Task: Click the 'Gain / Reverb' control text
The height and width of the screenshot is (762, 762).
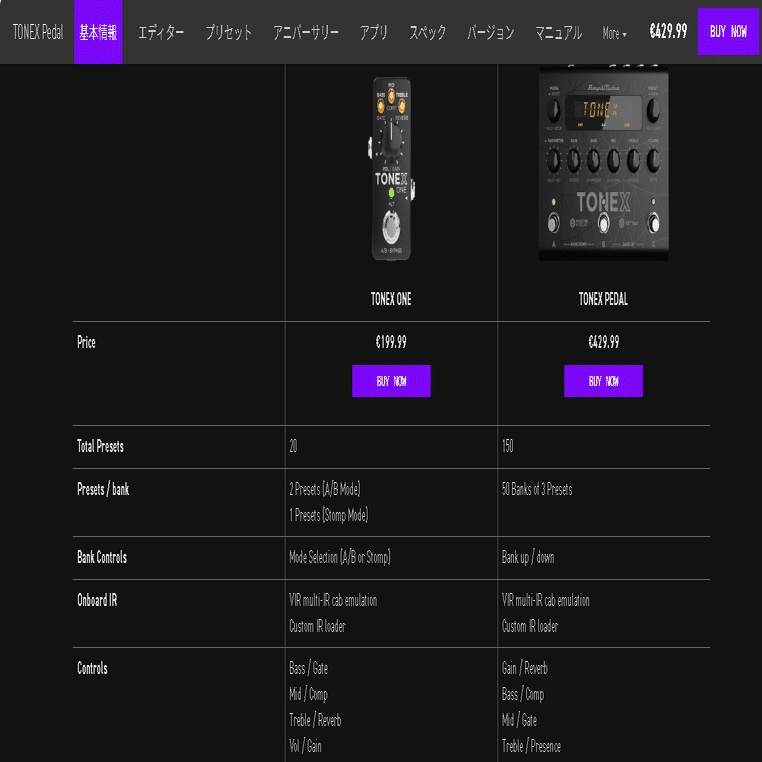Action: [x=525, y=668]
